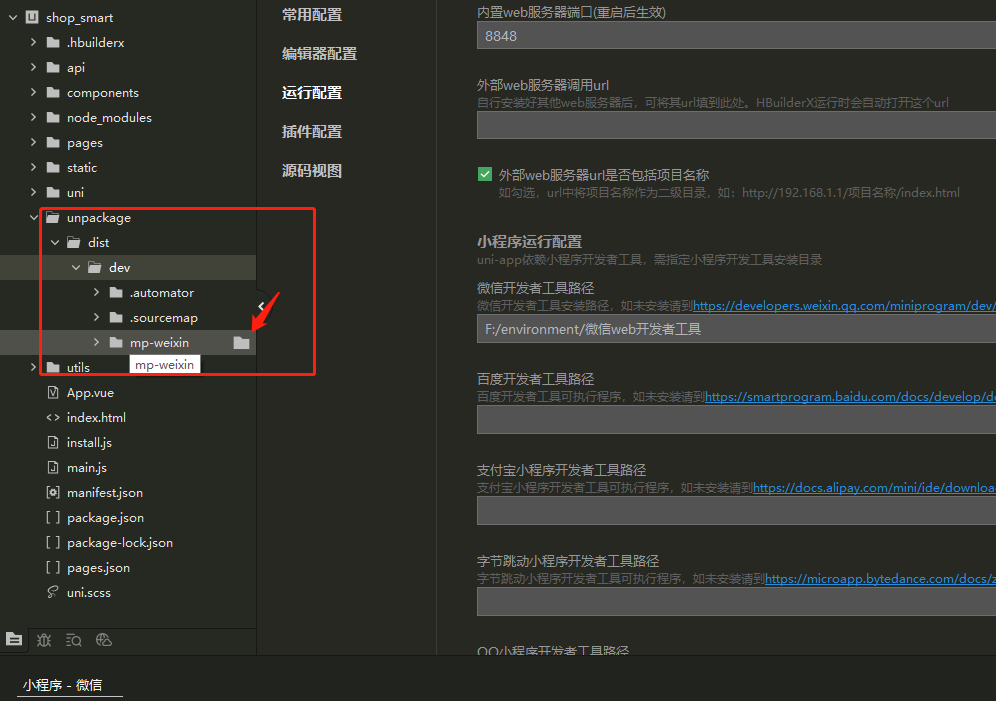Collapse the shop_smart project root
Viewport: 996px width, 701px height.
11,18
